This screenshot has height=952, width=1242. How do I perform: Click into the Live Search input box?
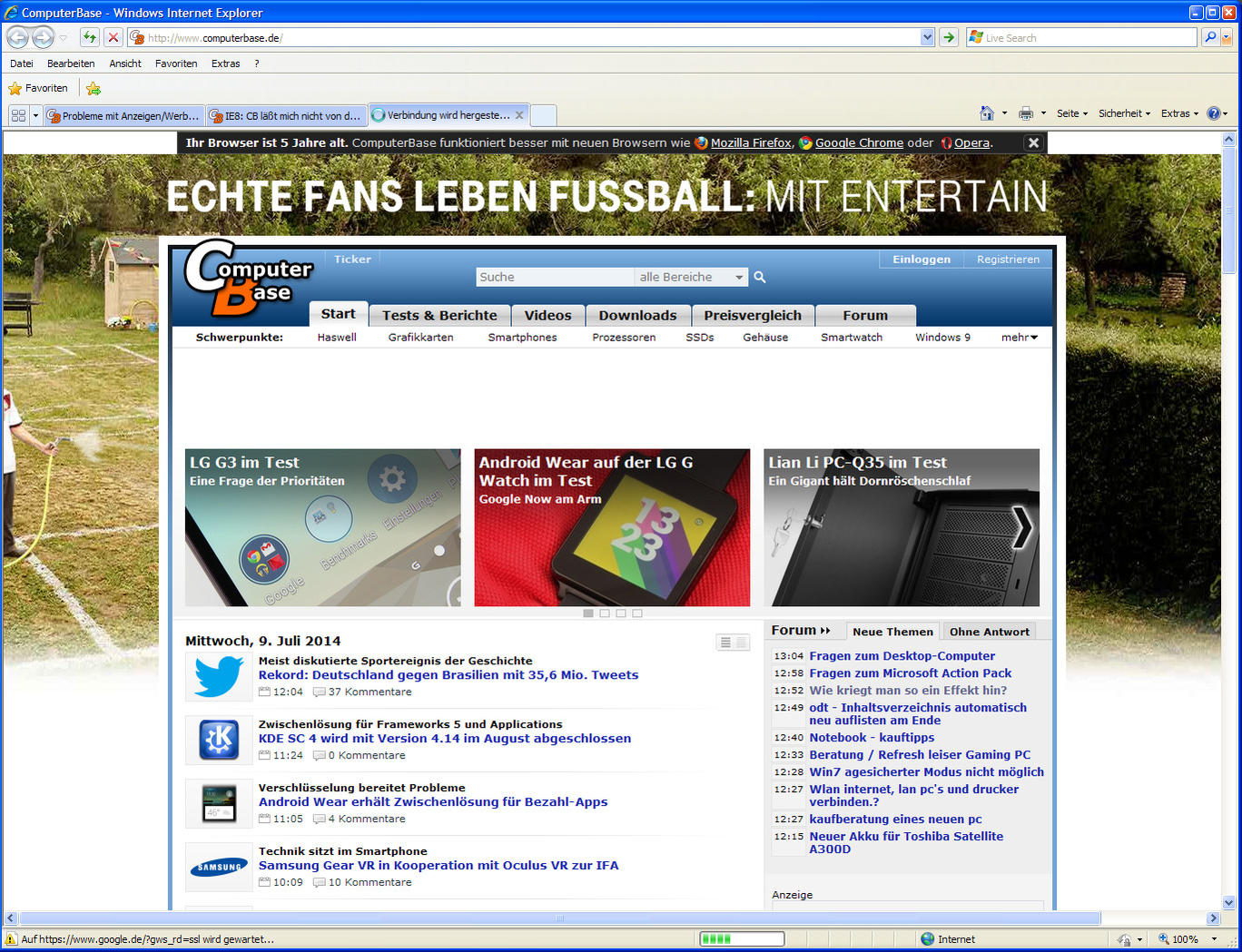click(x=1082, y=37)
